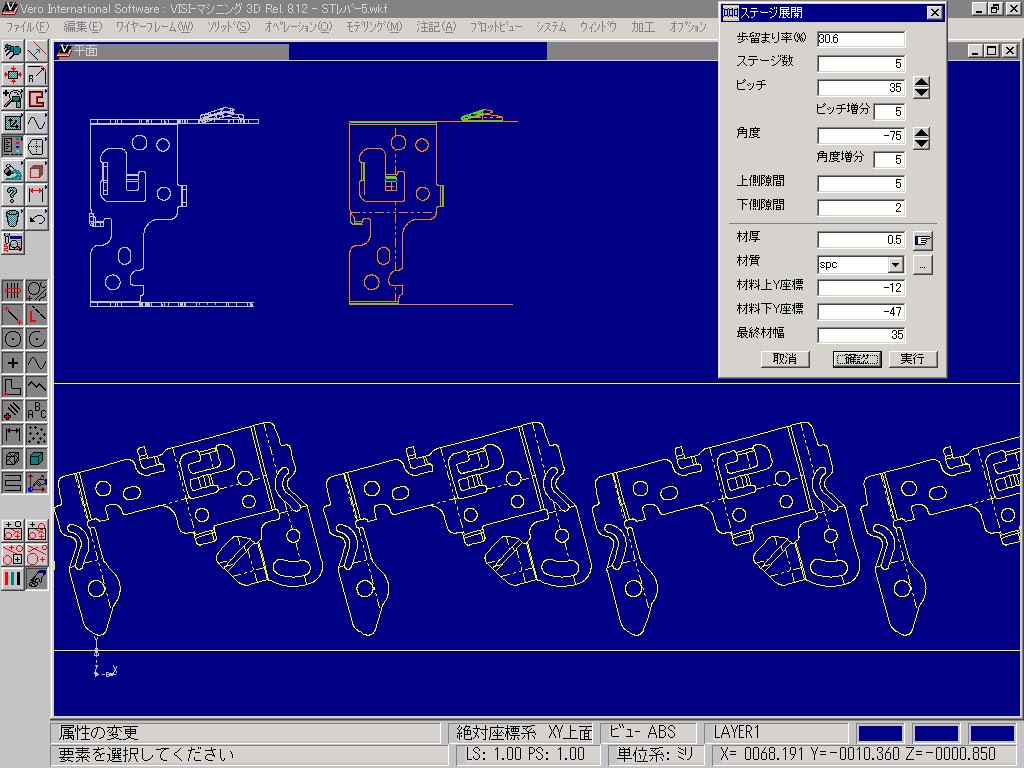Open the magnifier zoom window tool
Screen dimensions: 1024x768
(x=12, y=99)
